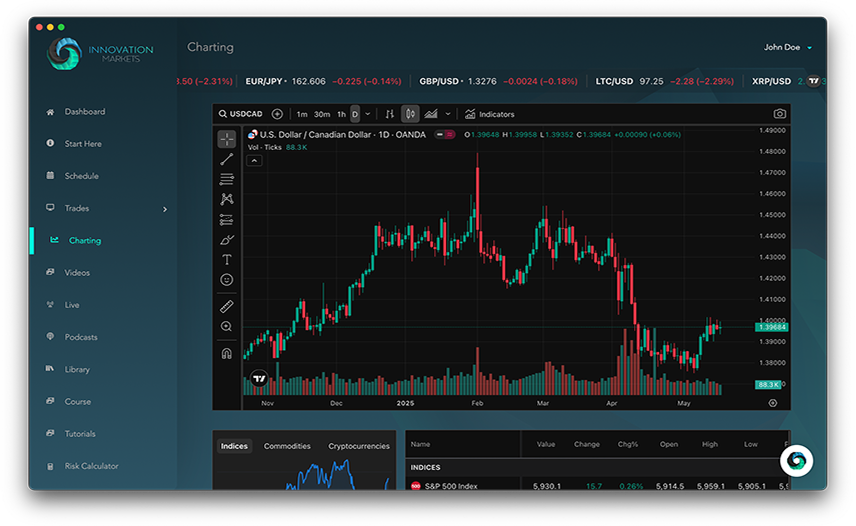856x526 pixels.
Task: Toggle the 1D daily interval button
Action: [x=355, y=114]
